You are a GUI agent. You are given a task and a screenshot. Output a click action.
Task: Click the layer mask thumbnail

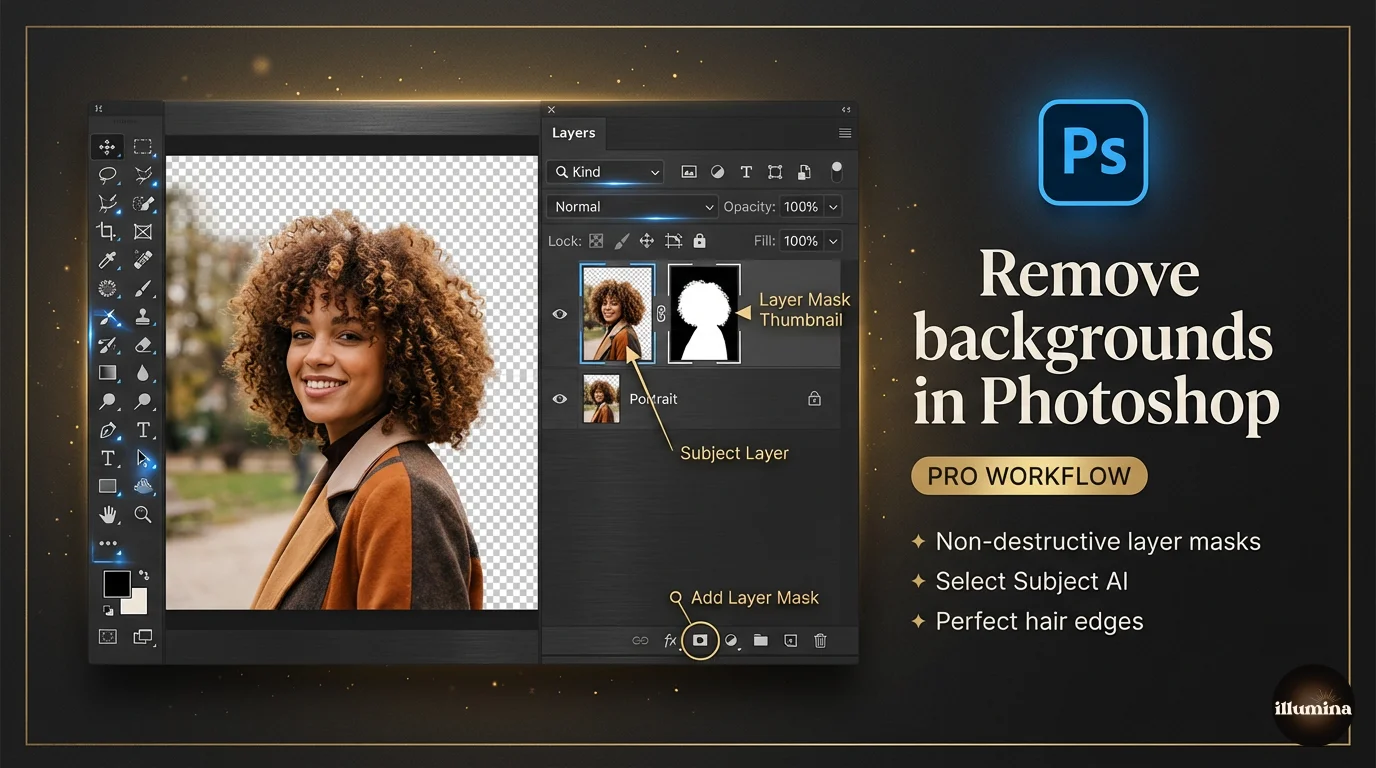pyautogui.click(x=704, y=312)
